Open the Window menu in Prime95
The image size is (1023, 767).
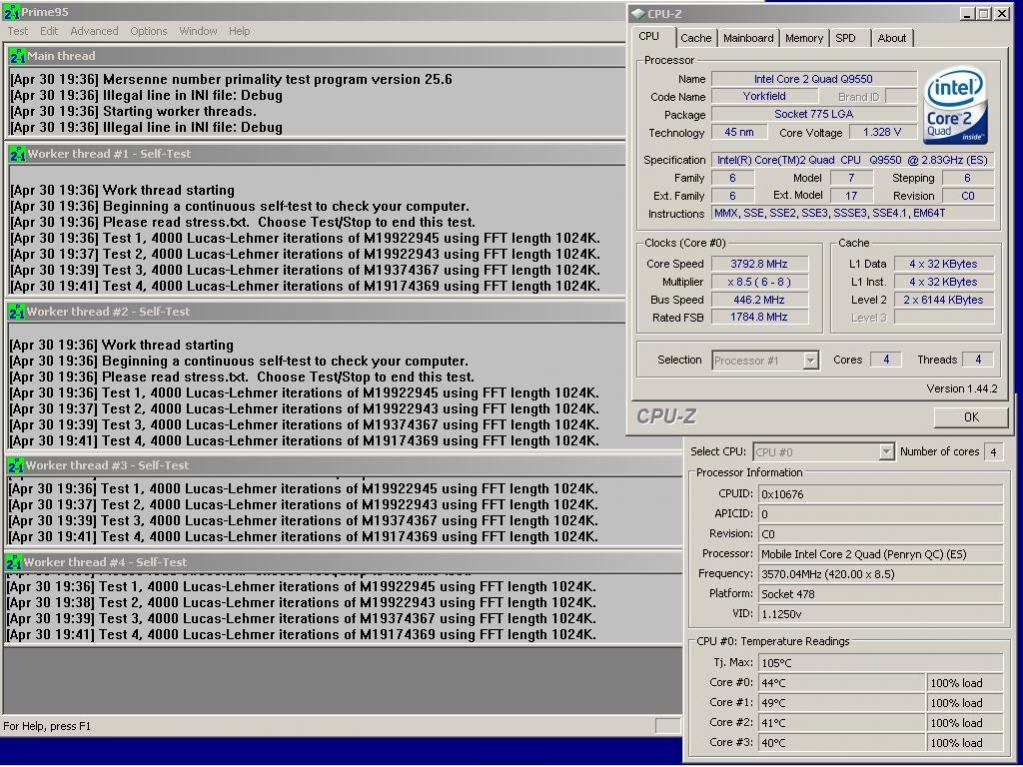click(x=198, y=31)
